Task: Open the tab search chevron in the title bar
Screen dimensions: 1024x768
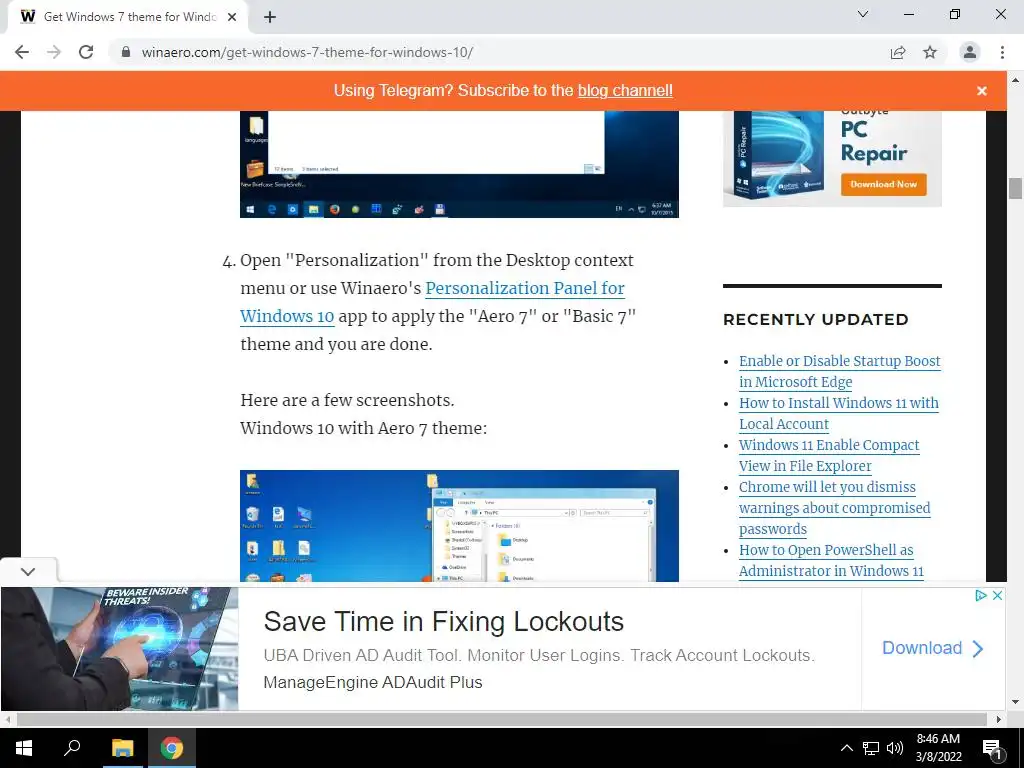Action: point(863,14)
